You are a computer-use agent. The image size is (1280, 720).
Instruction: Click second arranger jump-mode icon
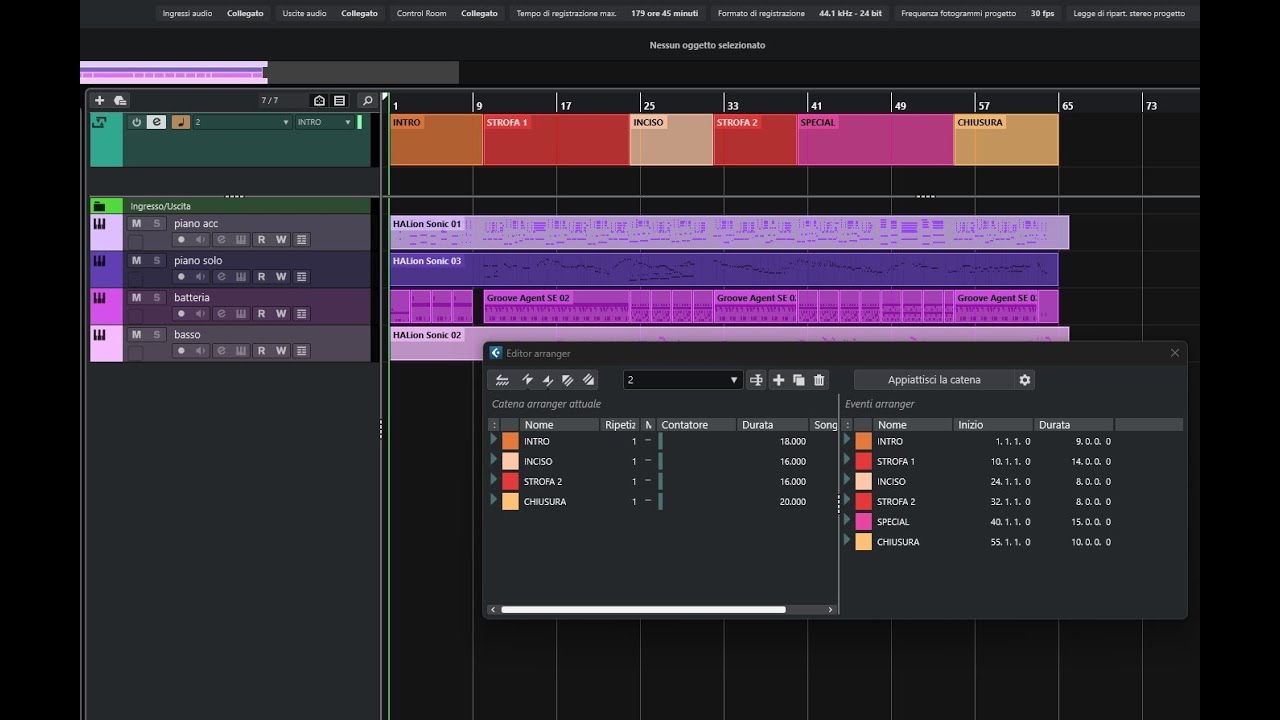coord(528,380)
